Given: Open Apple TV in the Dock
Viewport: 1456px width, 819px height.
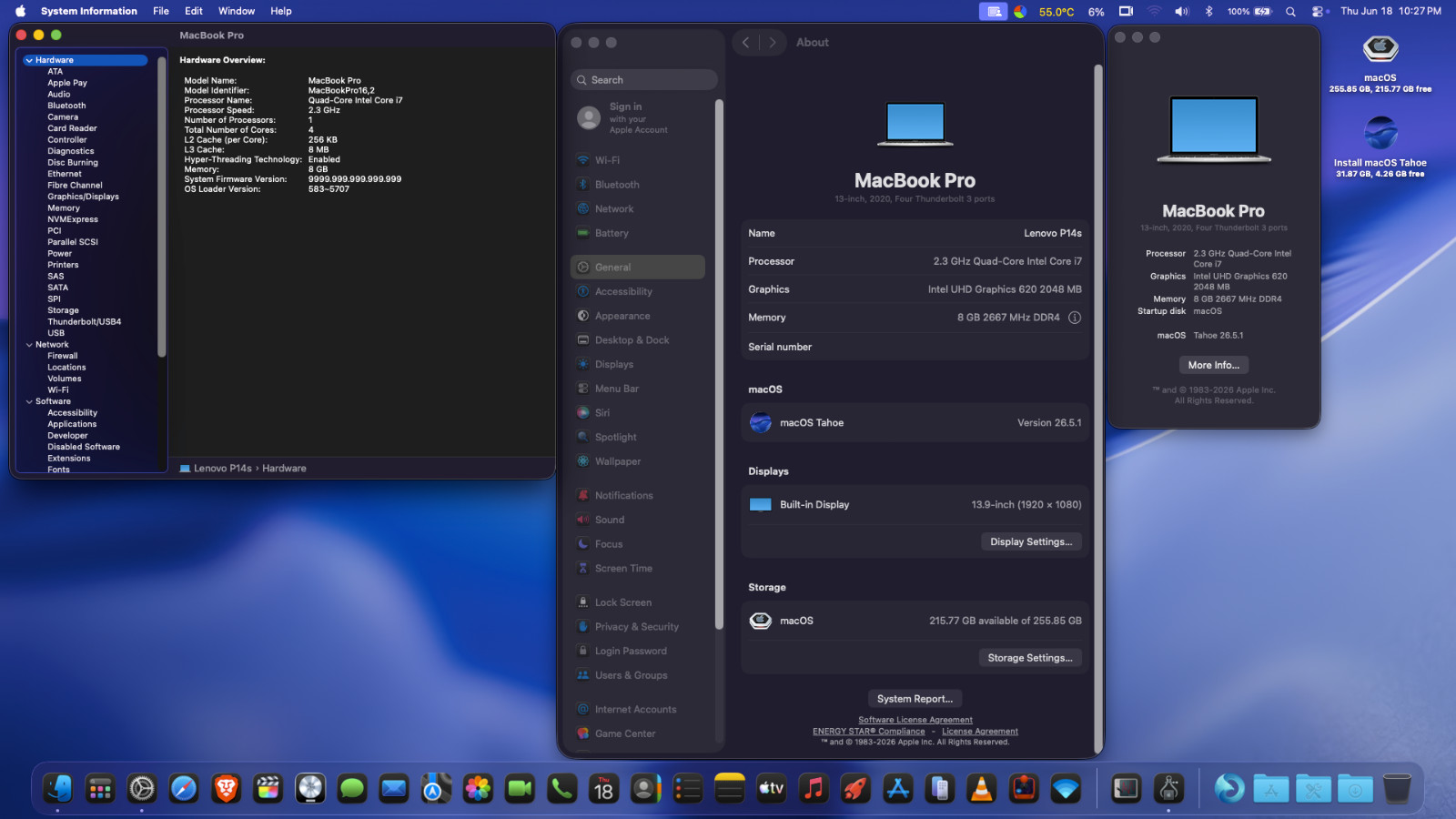Looking at the screenshot, I should pos(772,788).
